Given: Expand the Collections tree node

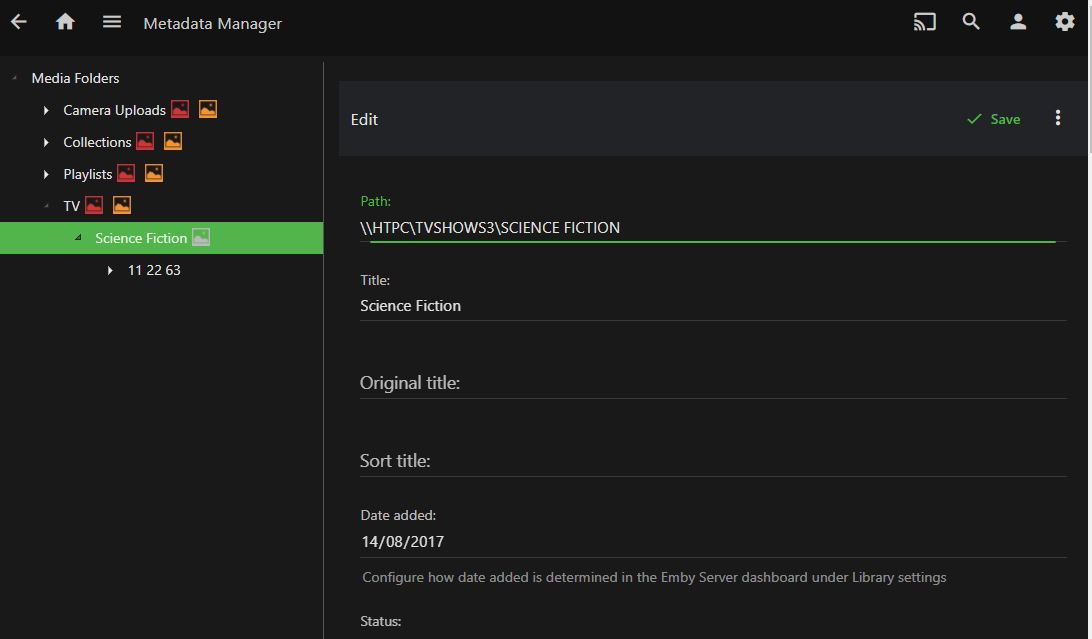Looking at the screenshot, I should [46, 142].
